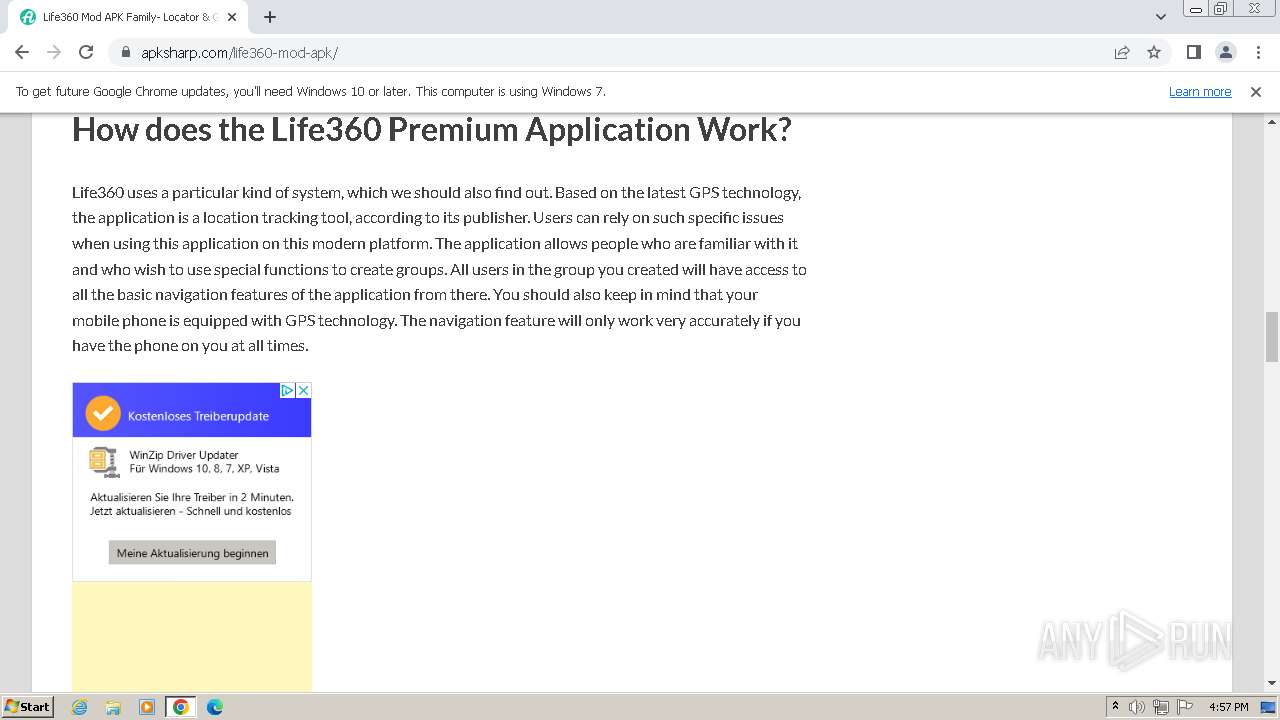Click Meine Aktualisierung beginnen button

(192, 552)
